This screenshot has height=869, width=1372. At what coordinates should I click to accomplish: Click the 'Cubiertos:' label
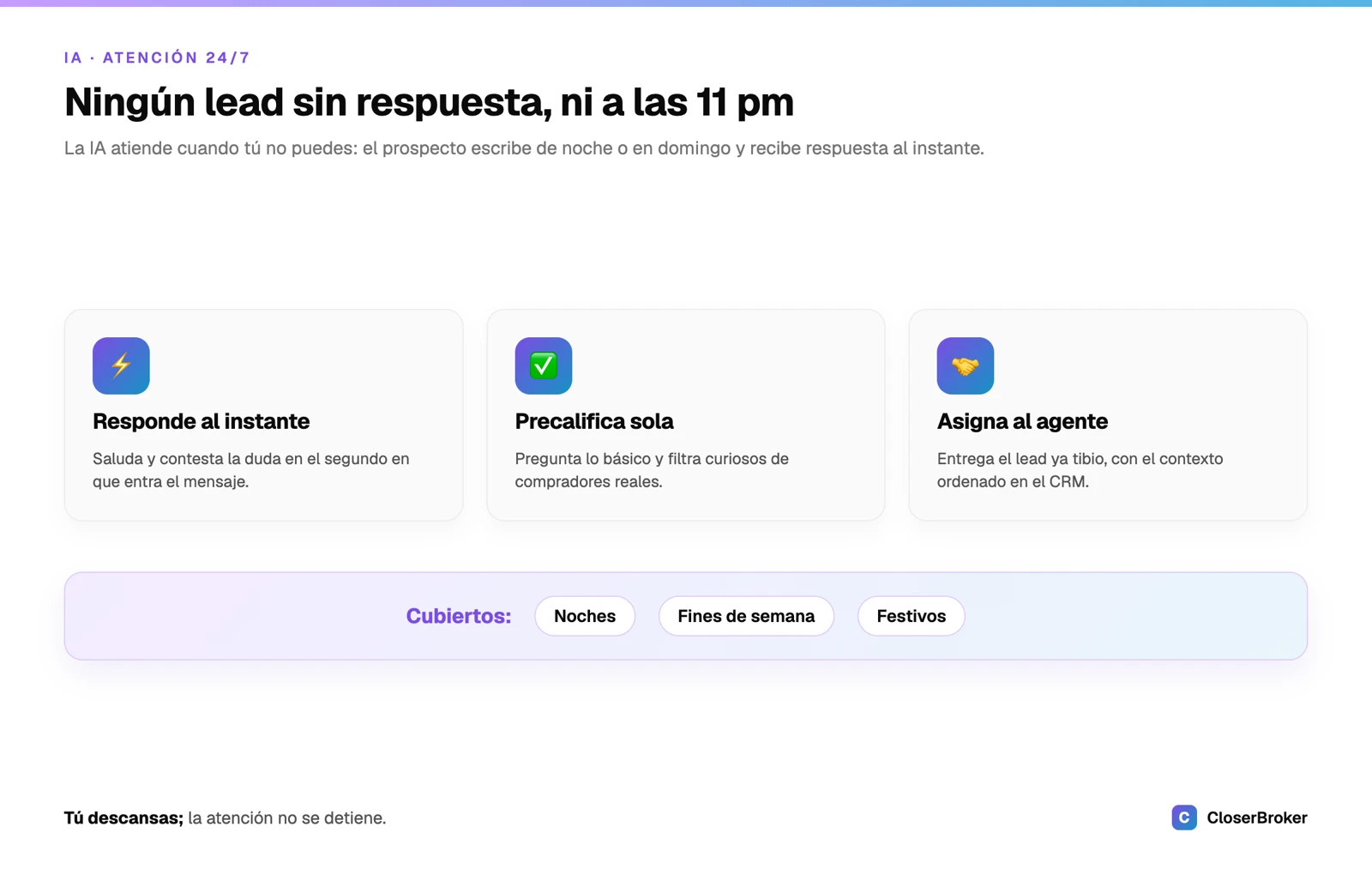(x=459, y=616)
